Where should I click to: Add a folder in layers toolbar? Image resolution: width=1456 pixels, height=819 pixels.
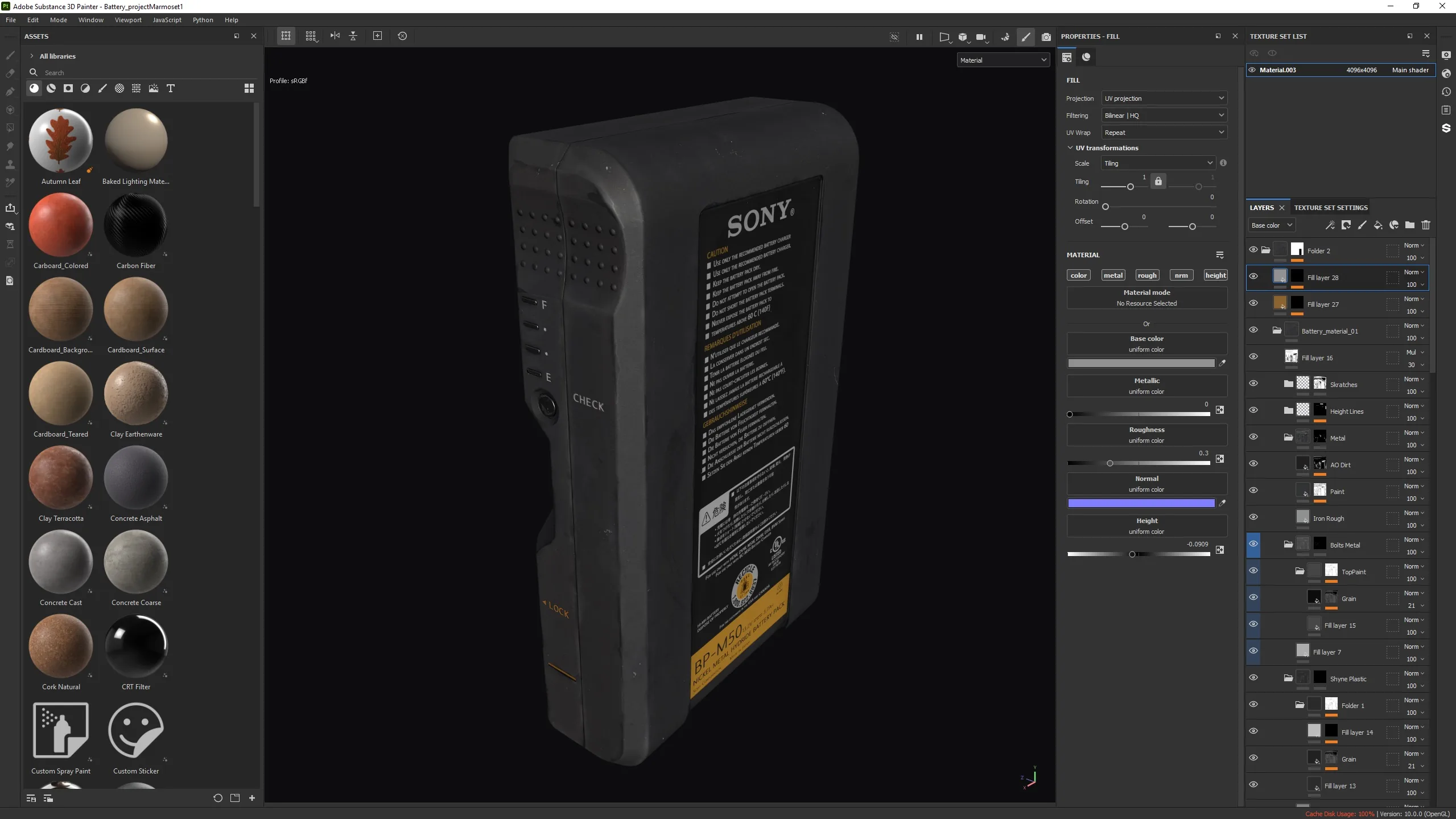coord(1410,225)
